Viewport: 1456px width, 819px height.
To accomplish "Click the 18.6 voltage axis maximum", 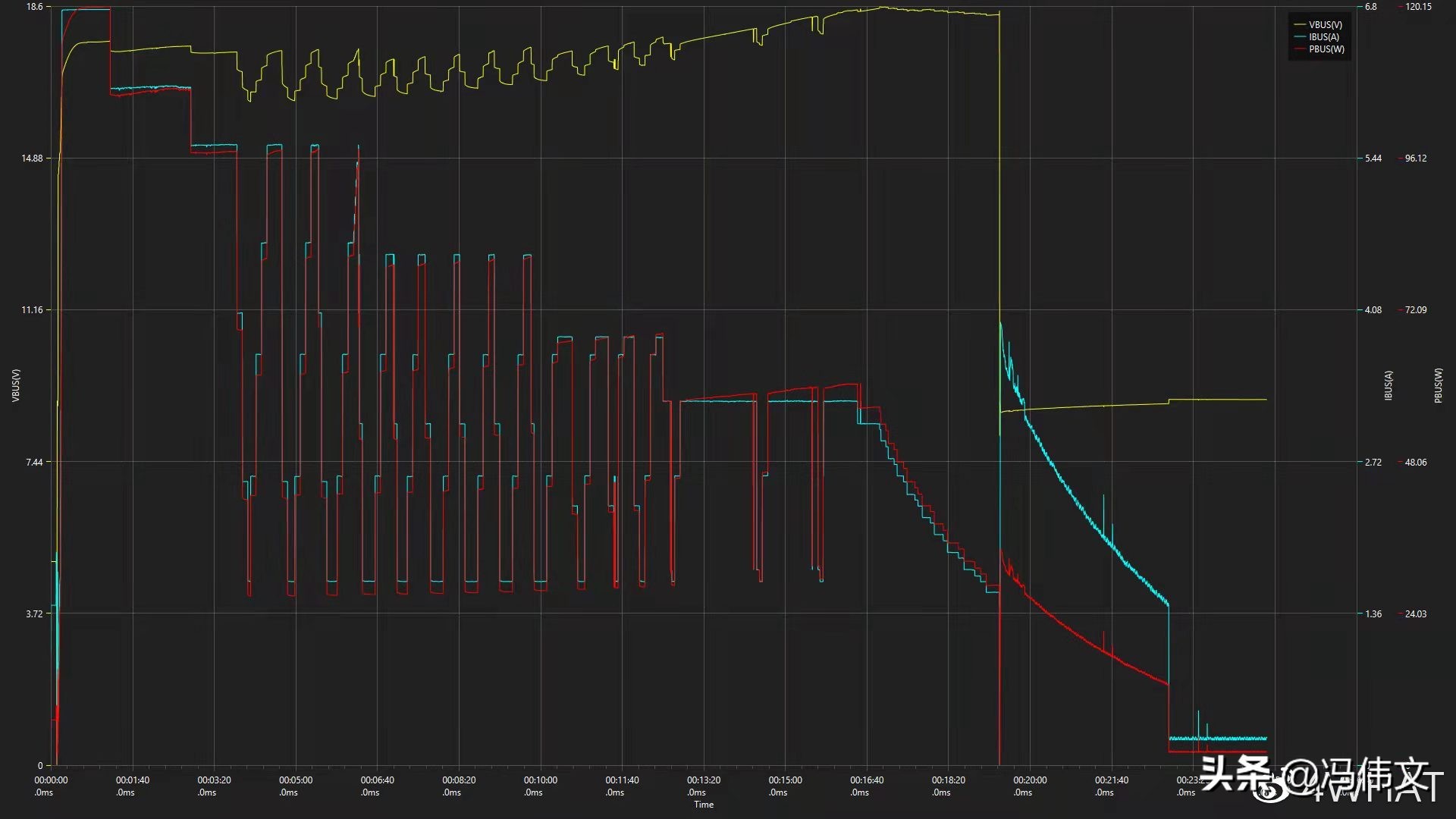I will coord(33,7).
